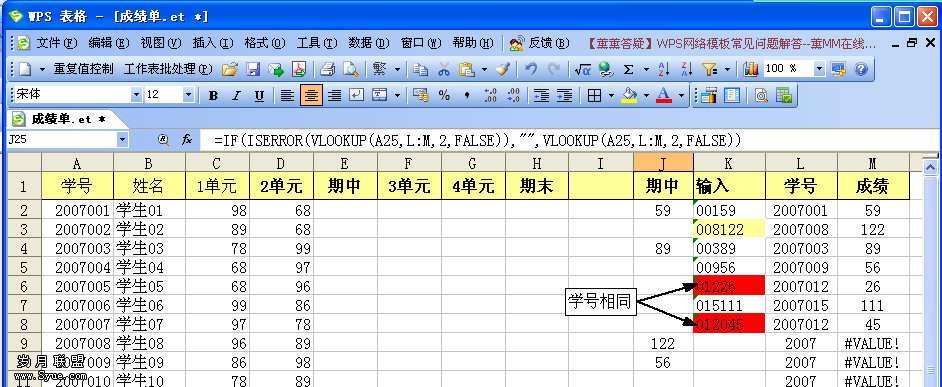The height and width of the screenshot is (387, 942).
Task: Open fill color dropdown arrow
Action: (646, 95)
